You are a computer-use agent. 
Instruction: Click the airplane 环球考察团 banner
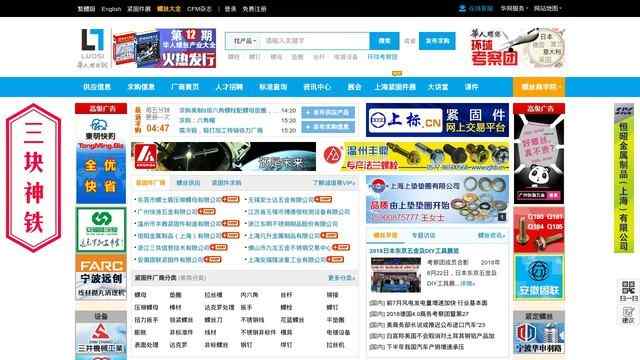point(518,48)
